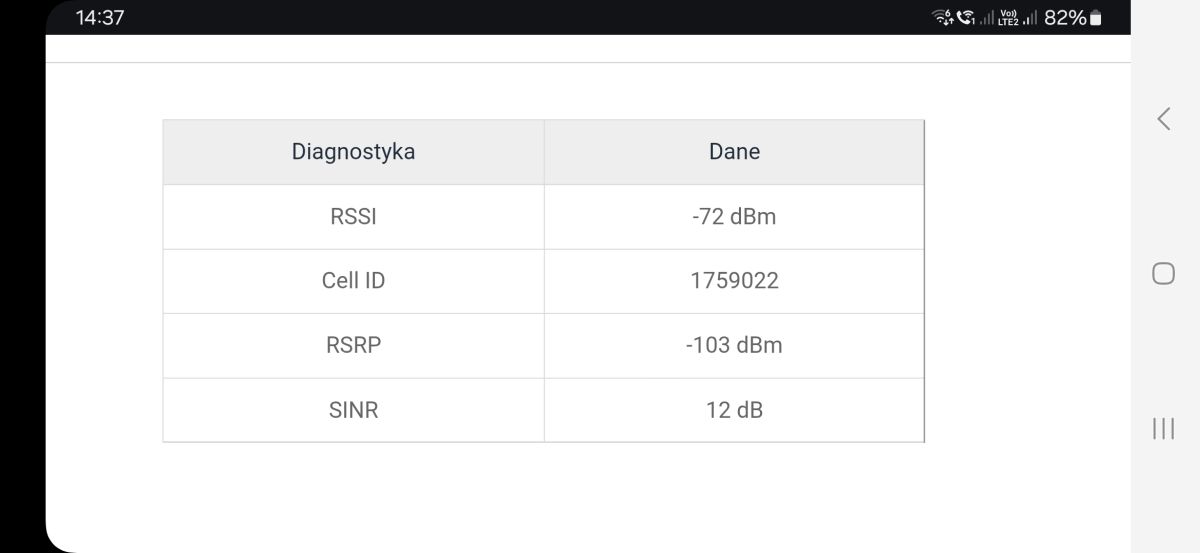Tap the Wi-Fi calling icon
Screen dimensions: 1200x553
coord(965,18)
